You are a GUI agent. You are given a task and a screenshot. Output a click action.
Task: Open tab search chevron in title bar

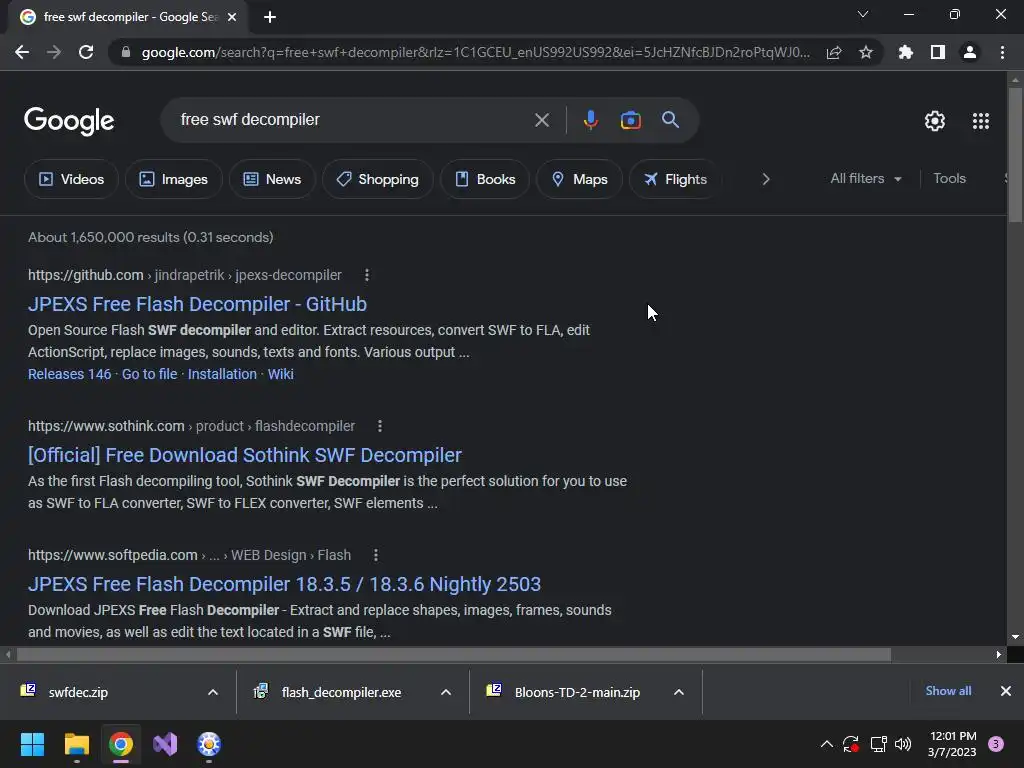pyautogui.click(x=863, y=14)
